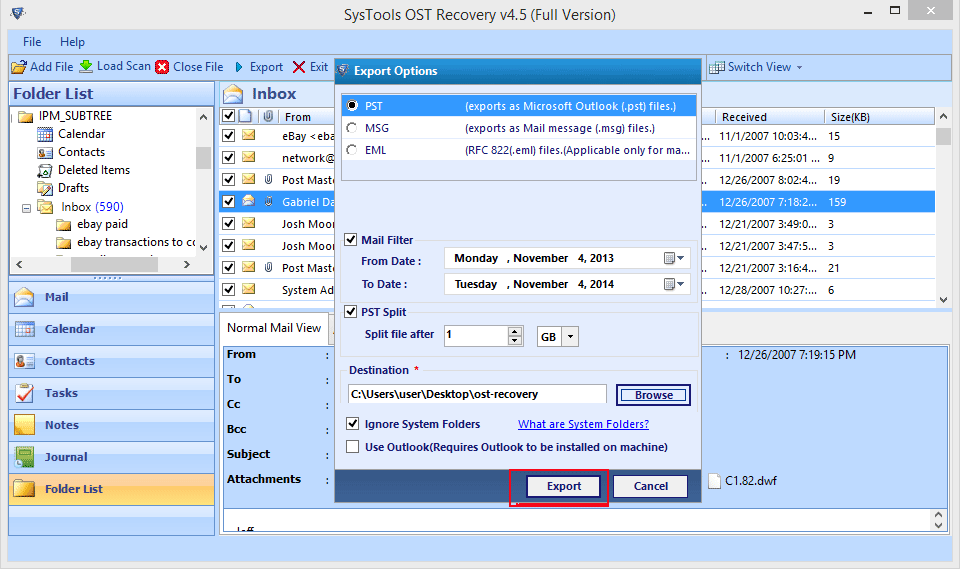This screenshot has height=569, width=960.
Task: Open the Notes navigation pane icon
Action: 24,424
